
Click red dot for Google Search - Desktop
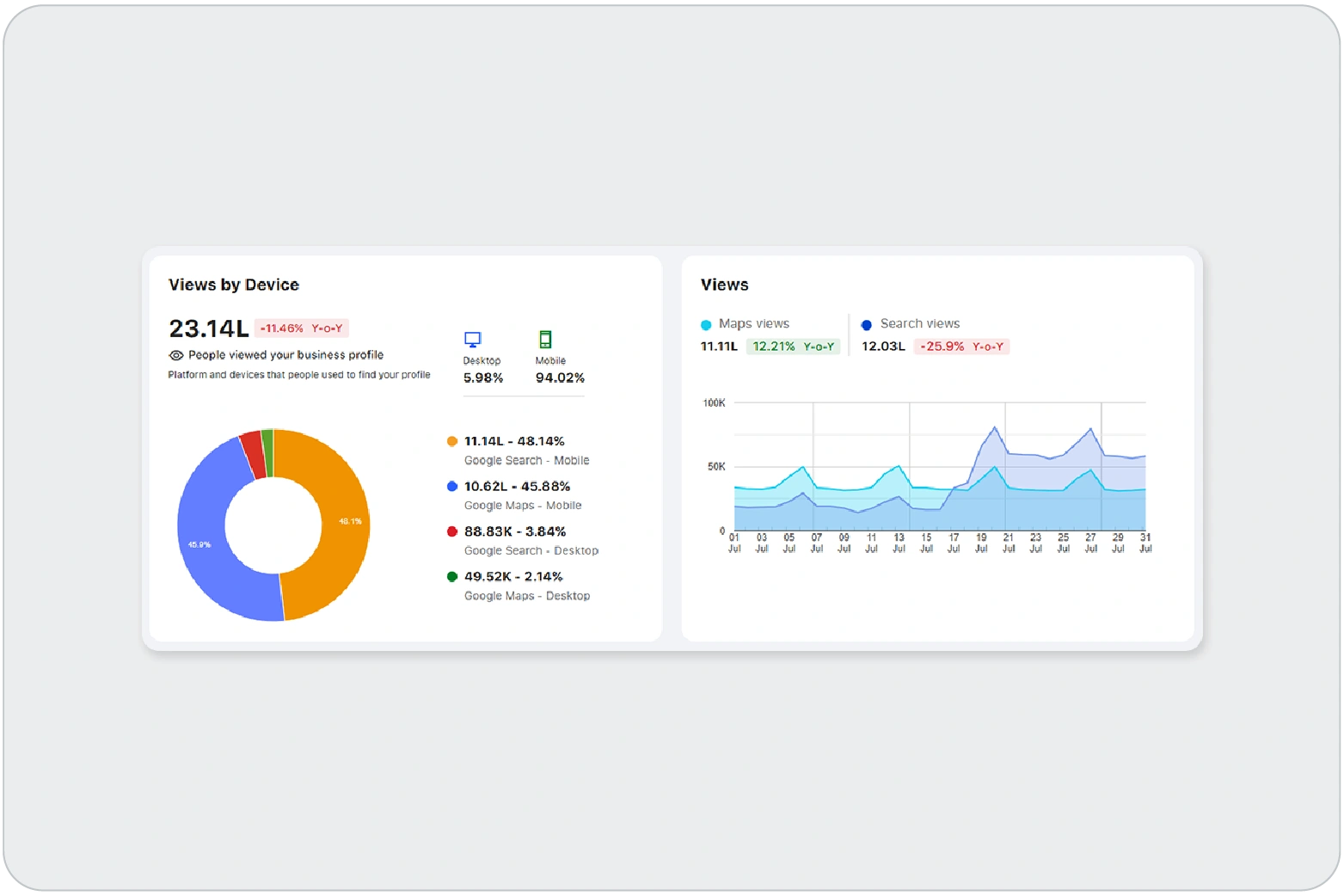pyautogui.click(x=452, y=531)
